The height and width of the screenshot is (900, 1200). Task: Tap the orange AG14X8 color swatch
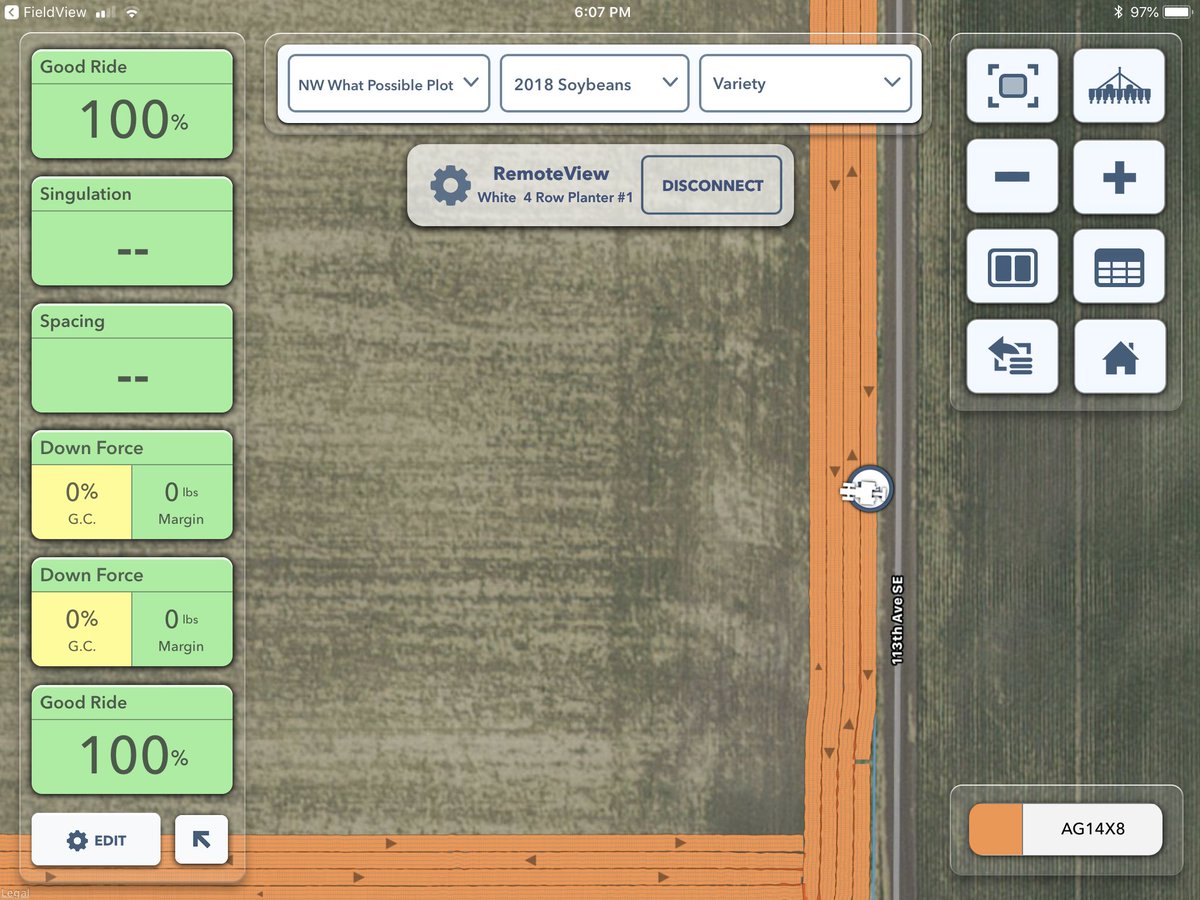click(x=996, y=830)
